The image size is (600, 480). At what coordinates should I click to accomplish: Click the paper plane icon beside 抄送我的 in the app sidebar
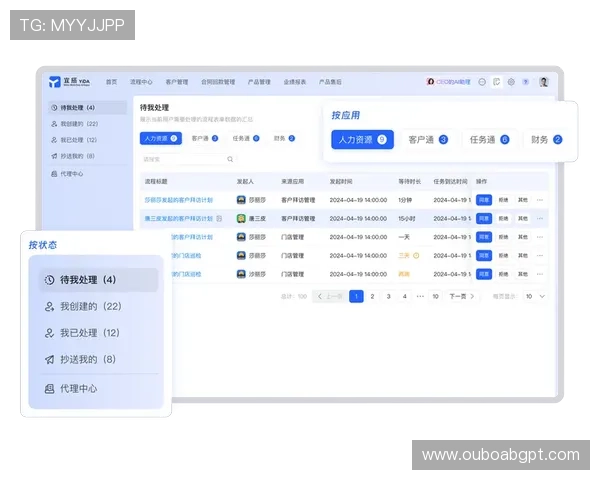(x=54, y=156)
